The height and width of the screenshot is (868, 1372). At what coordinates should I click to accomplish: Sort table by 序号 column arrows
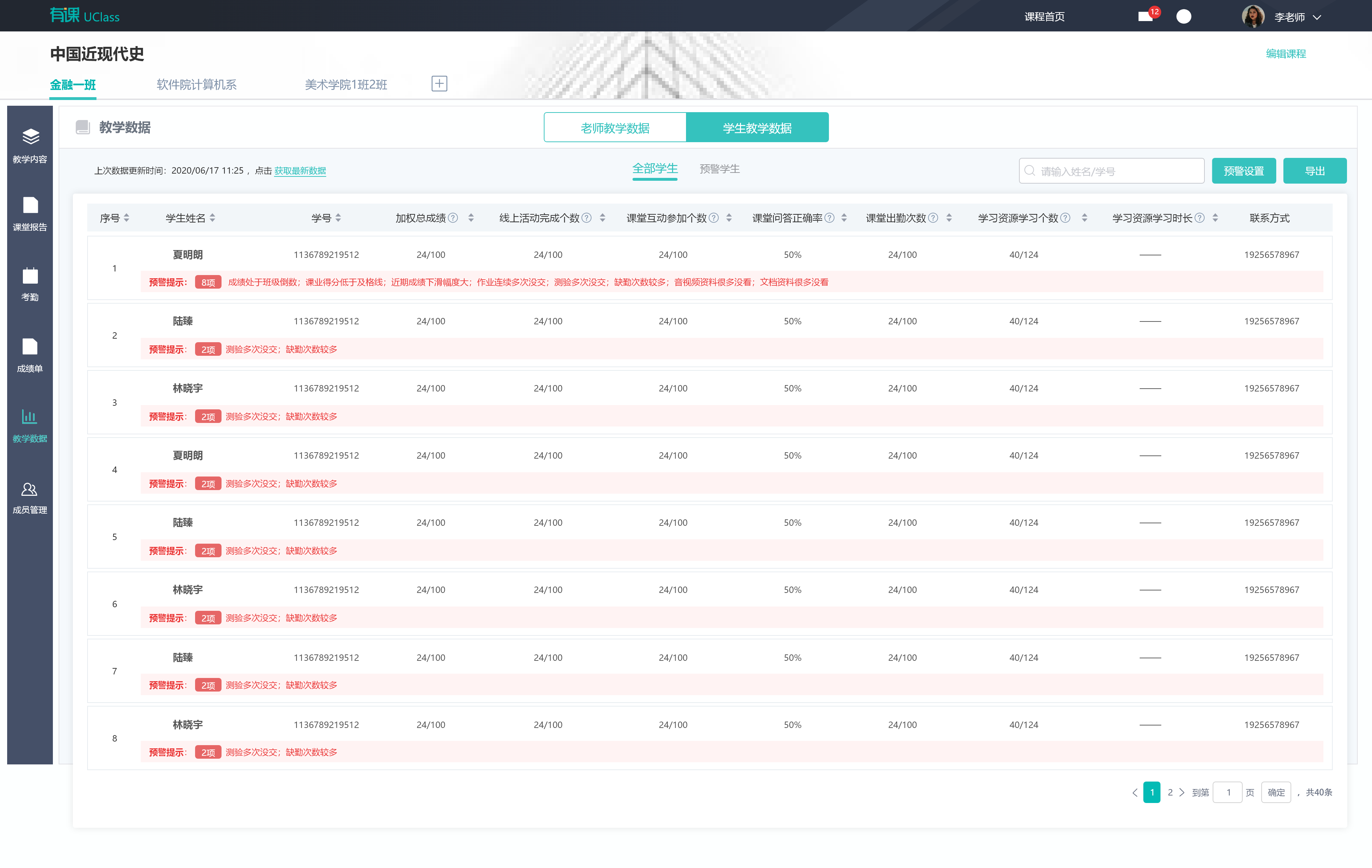click(x=126, y=218)
